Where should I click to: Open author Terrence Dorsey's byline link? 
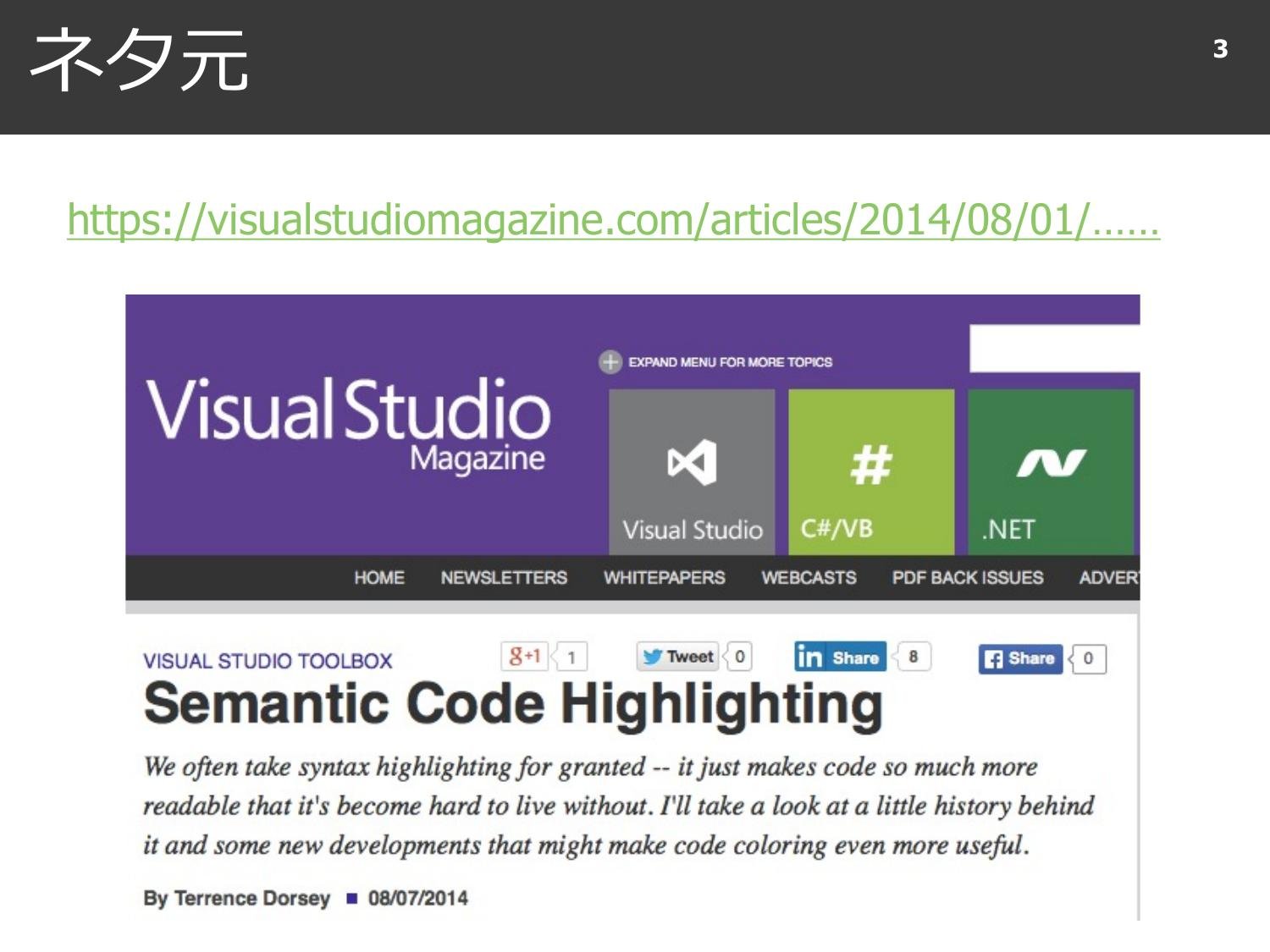pos(251,898)
